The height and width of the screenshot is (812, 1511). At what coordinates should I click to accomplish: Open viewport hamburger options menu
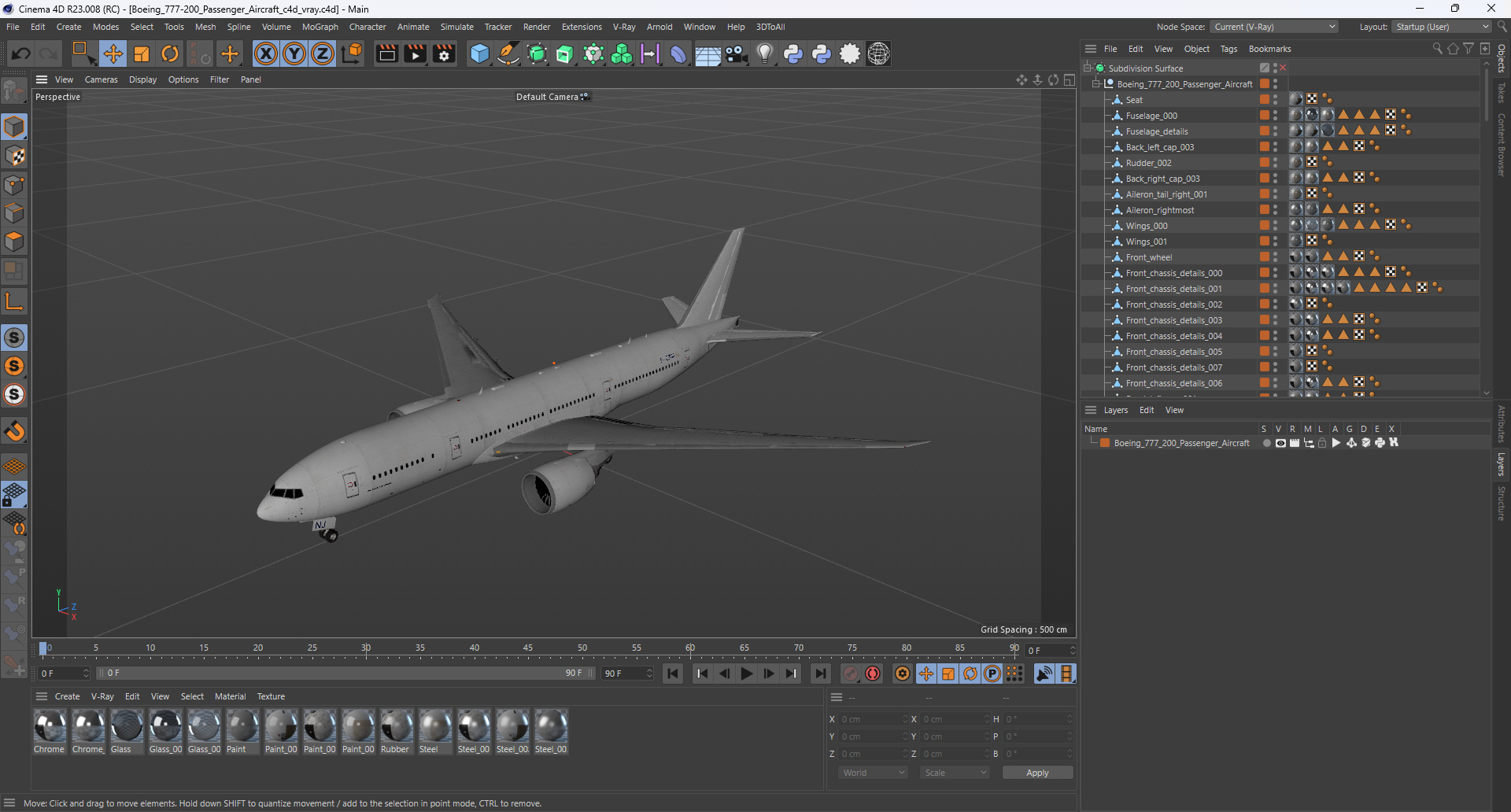pos(42,79)
